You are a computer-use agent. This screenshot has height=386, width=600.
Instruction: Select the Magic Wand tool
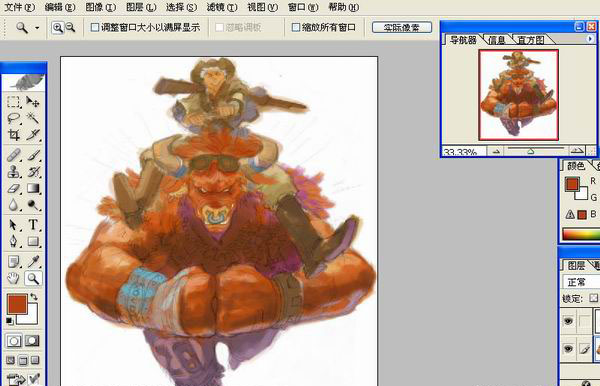point(33,118)
